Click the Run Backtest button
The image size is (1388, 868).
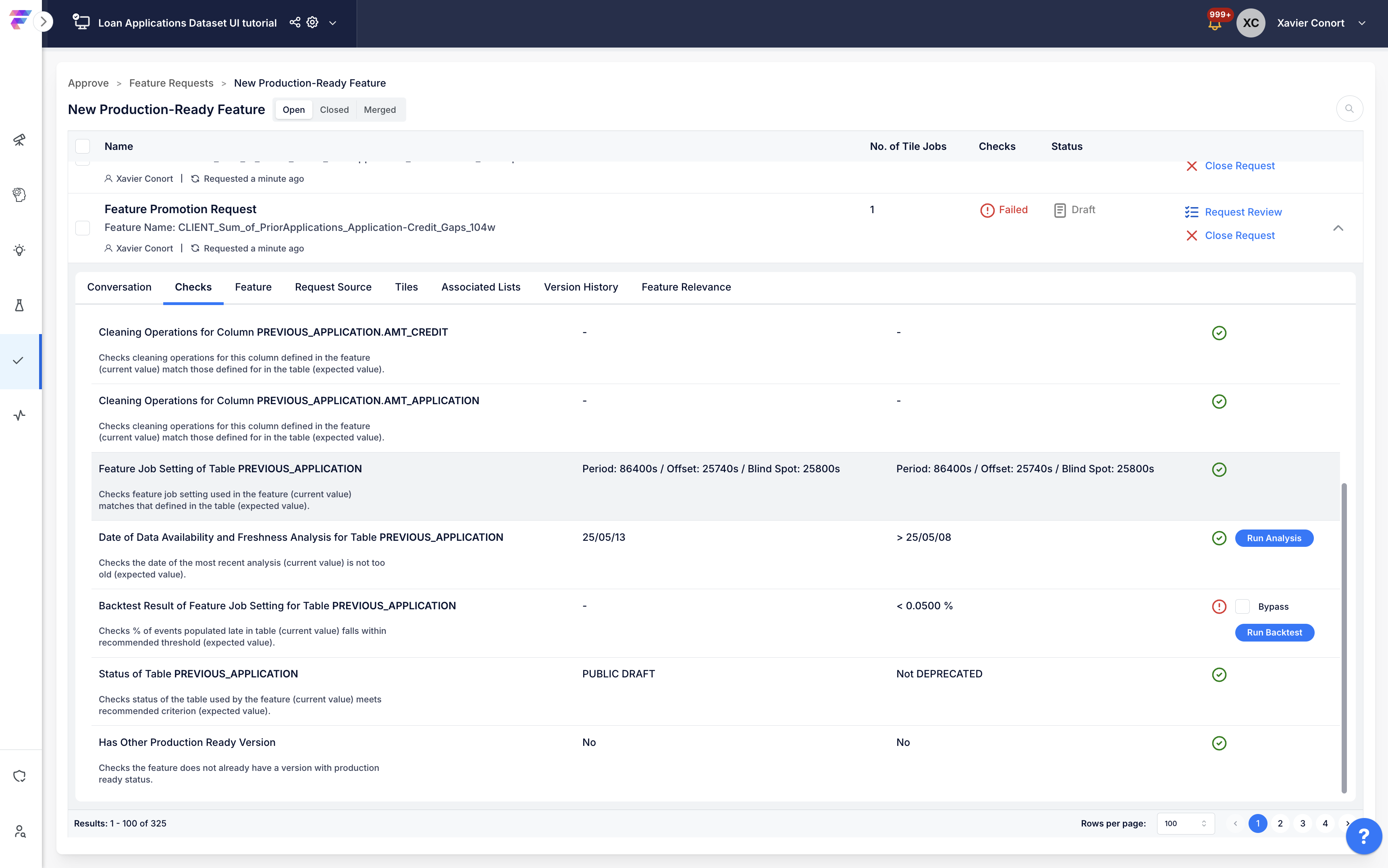pyautogui.click(x=1274, y=632)
